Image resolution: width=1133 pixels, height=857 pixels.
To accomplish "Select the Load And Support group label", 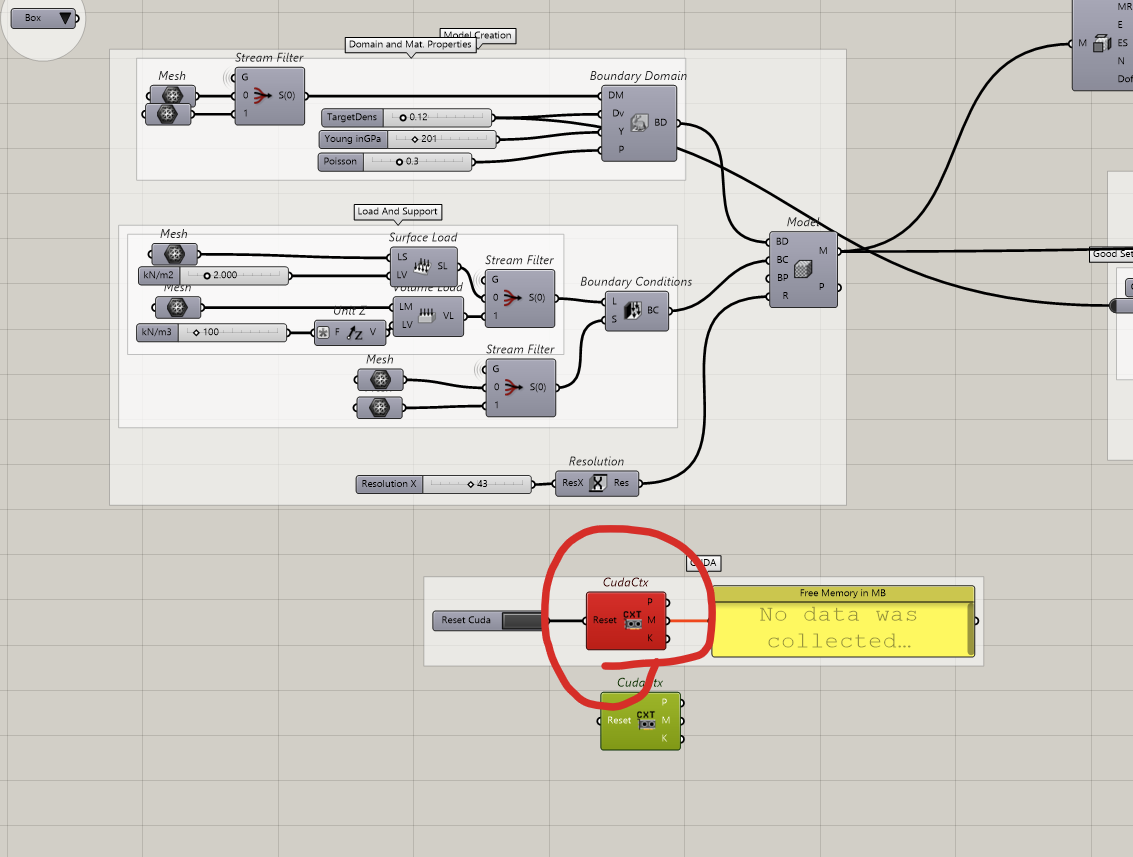I will tap(397, 212).
